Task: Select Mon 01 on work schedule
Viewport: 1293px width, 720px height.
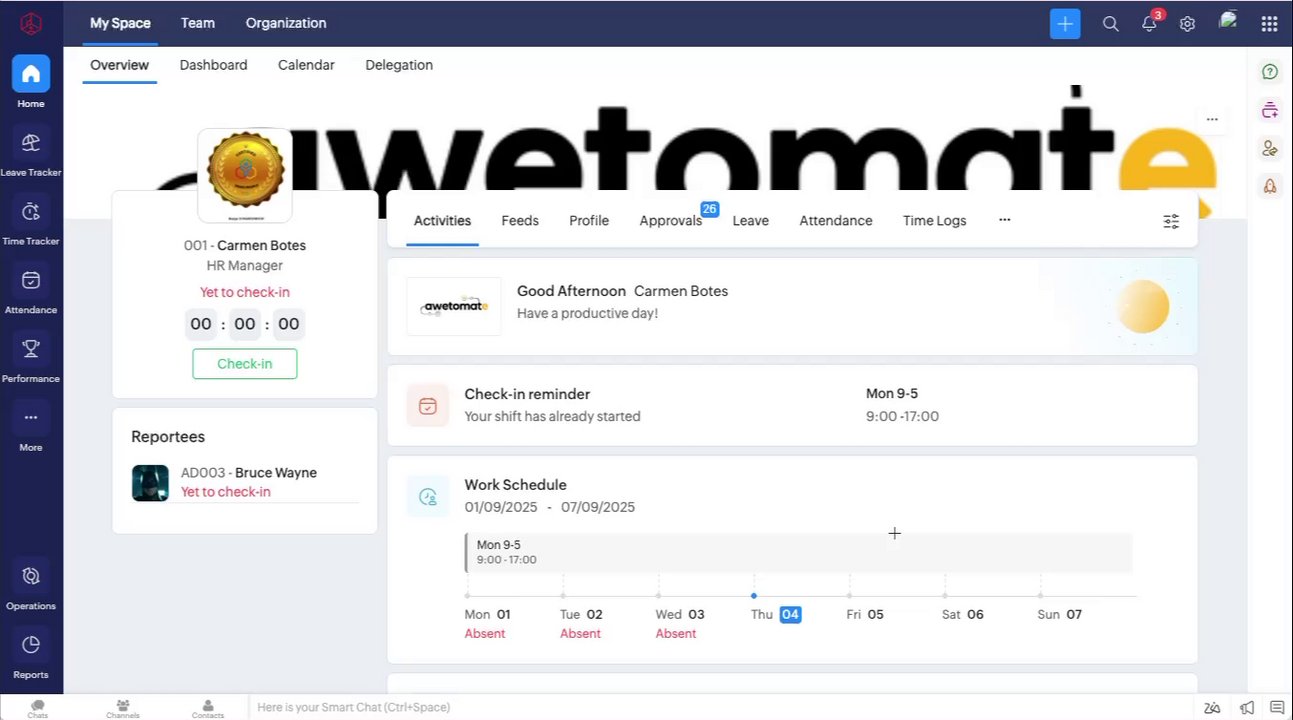Action: tap(488, 614)
